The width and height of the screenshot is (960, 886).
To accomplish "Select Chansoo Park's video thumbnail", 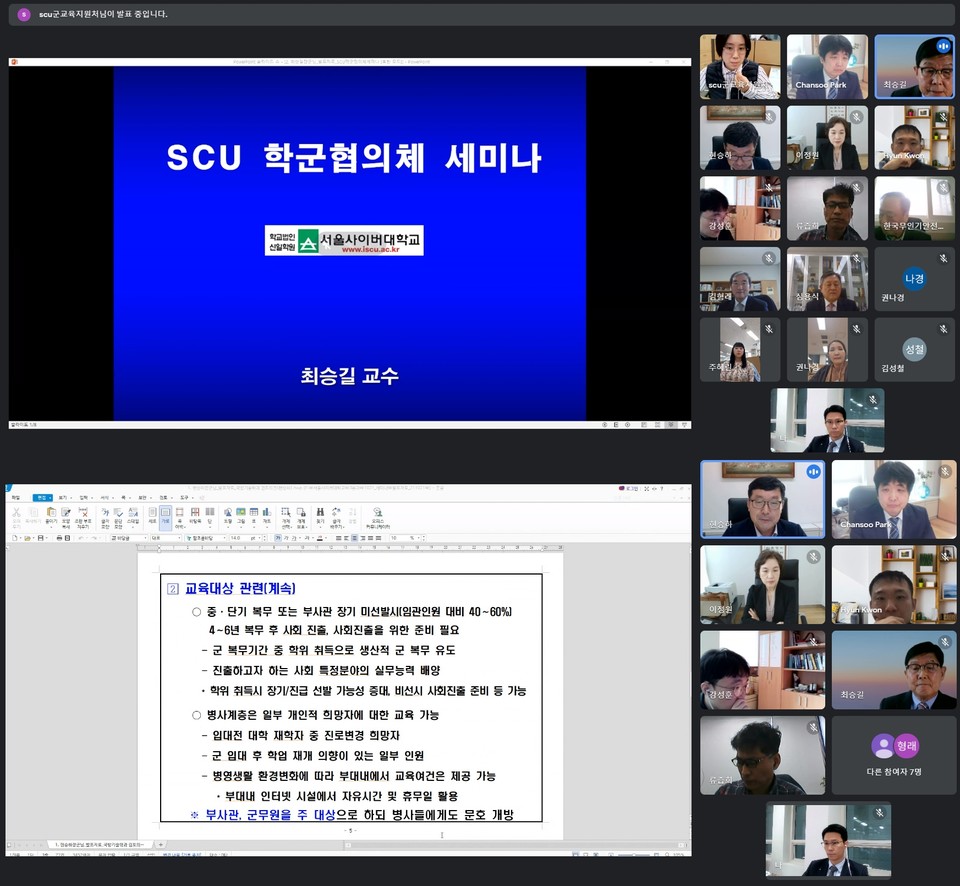I will [892, 499].
